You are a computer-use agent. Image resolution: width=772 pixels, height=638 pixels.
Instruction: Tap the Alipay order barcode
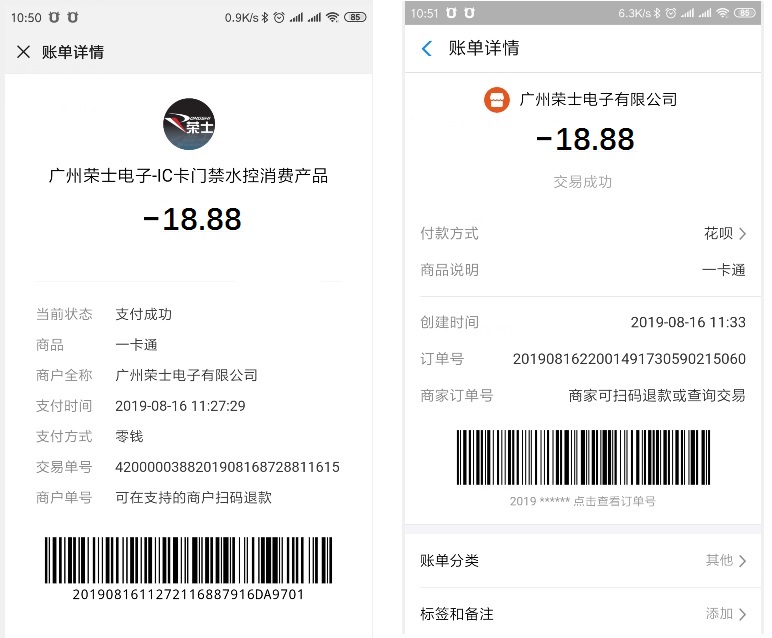583,457
